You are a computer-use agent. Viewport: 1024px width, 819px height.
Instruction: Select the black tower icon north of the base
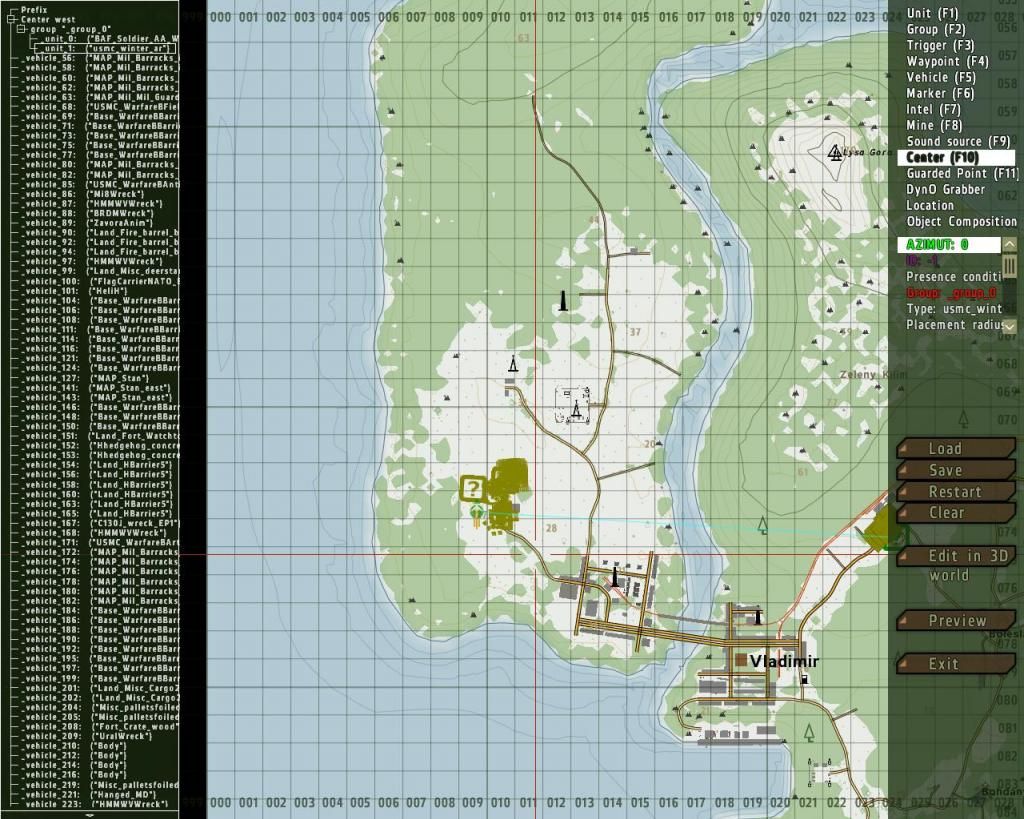click(562, 298)
